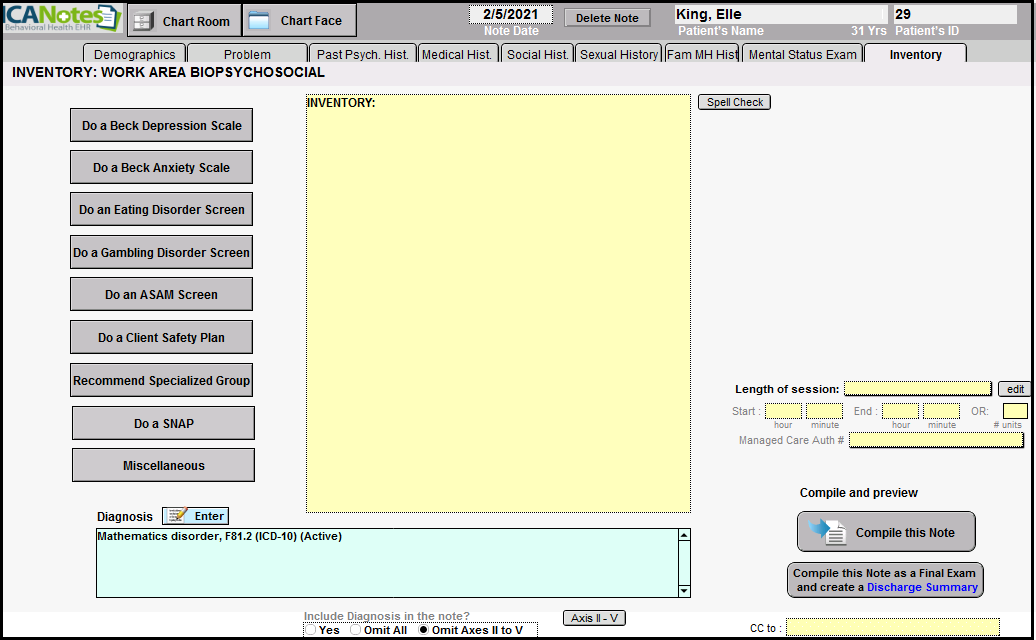Click the Enter diagnosis pencil icon
Viewport: 1036px width, 640px height.
pyautogui.click(x=177, y=516)
